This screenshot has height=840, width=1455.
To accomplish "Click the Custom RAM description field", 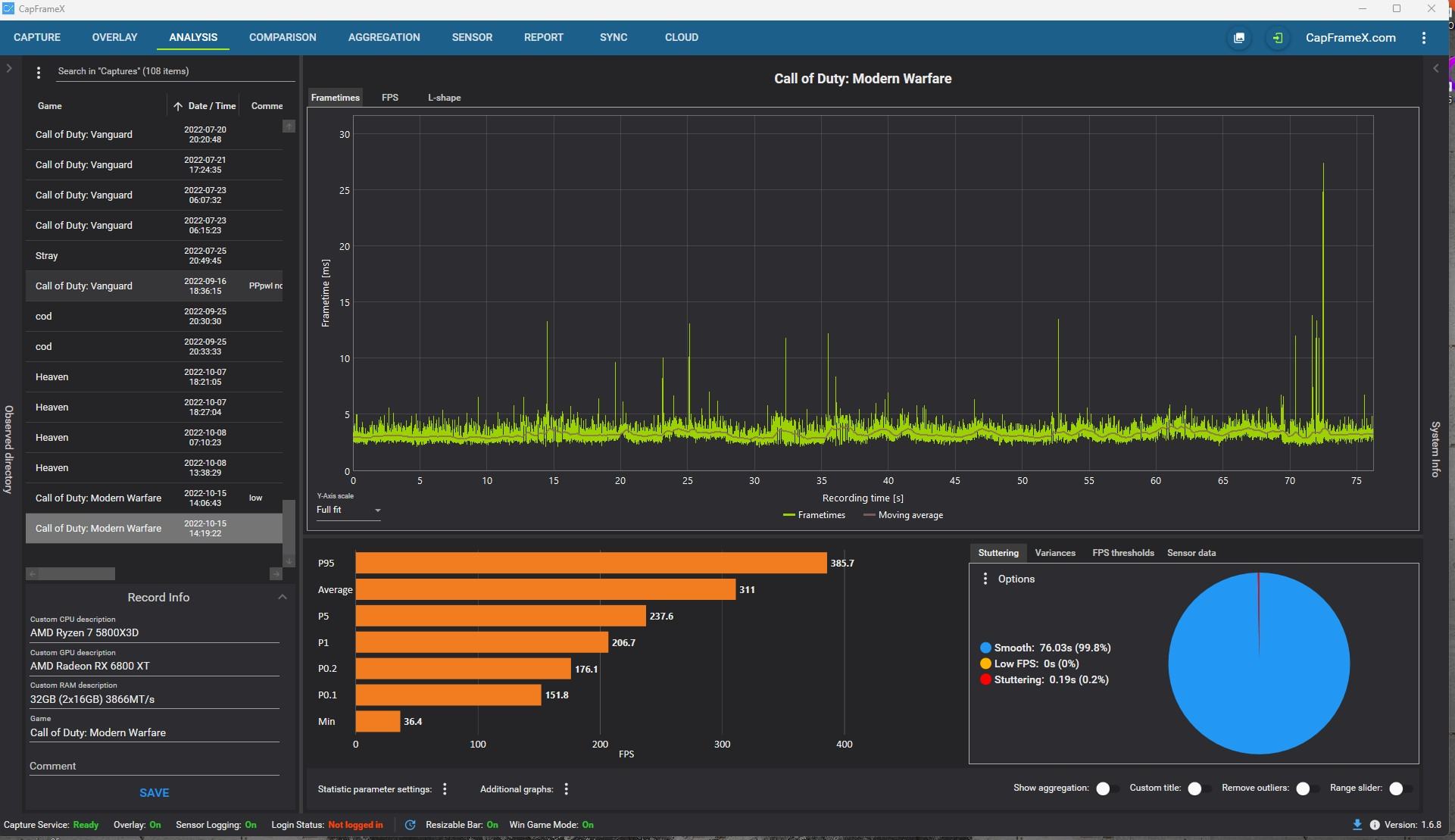I will click(x=155, y=700).
